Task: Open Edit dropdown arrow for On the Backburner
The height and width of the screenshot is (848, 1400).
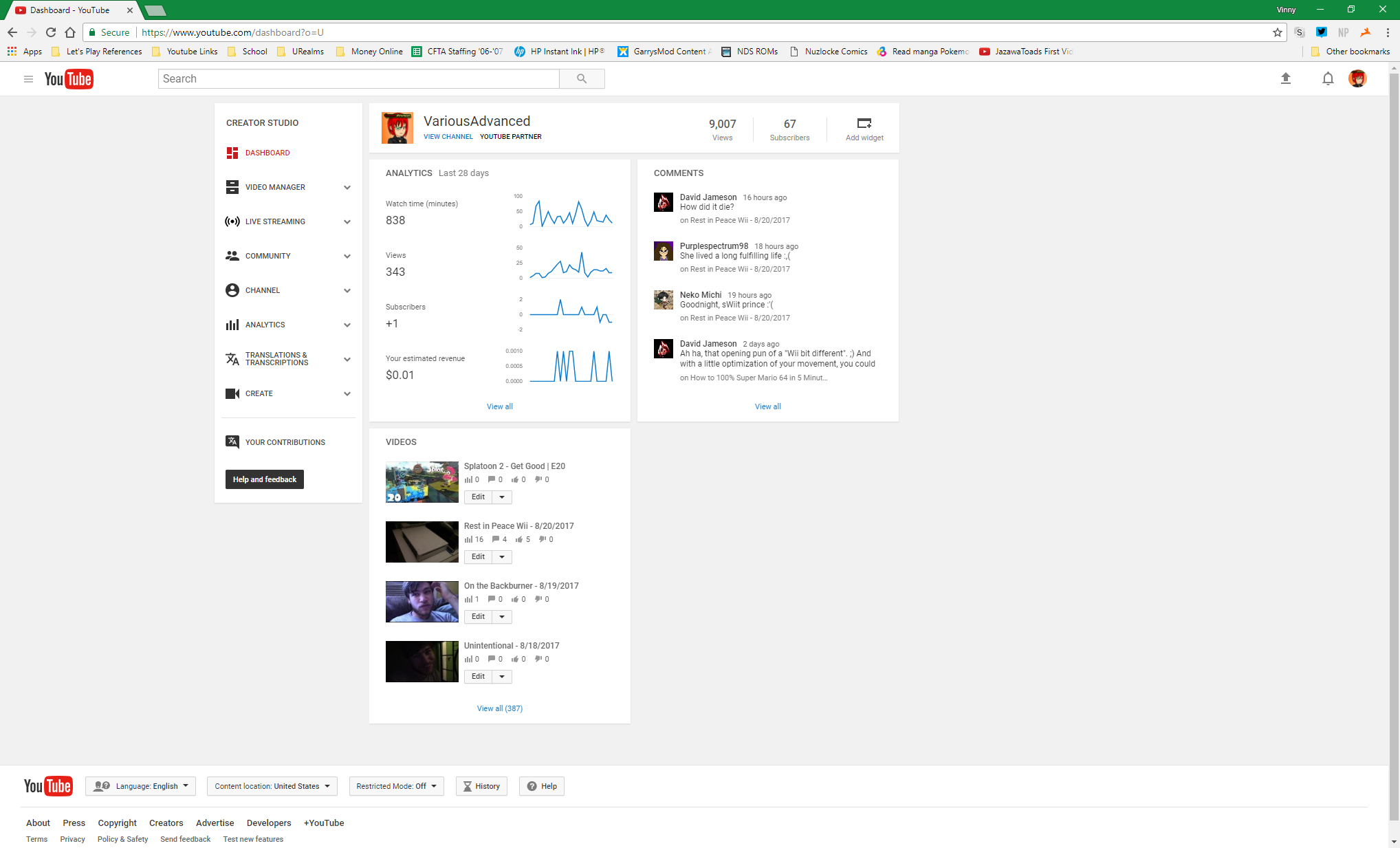Action: (502, 617)
